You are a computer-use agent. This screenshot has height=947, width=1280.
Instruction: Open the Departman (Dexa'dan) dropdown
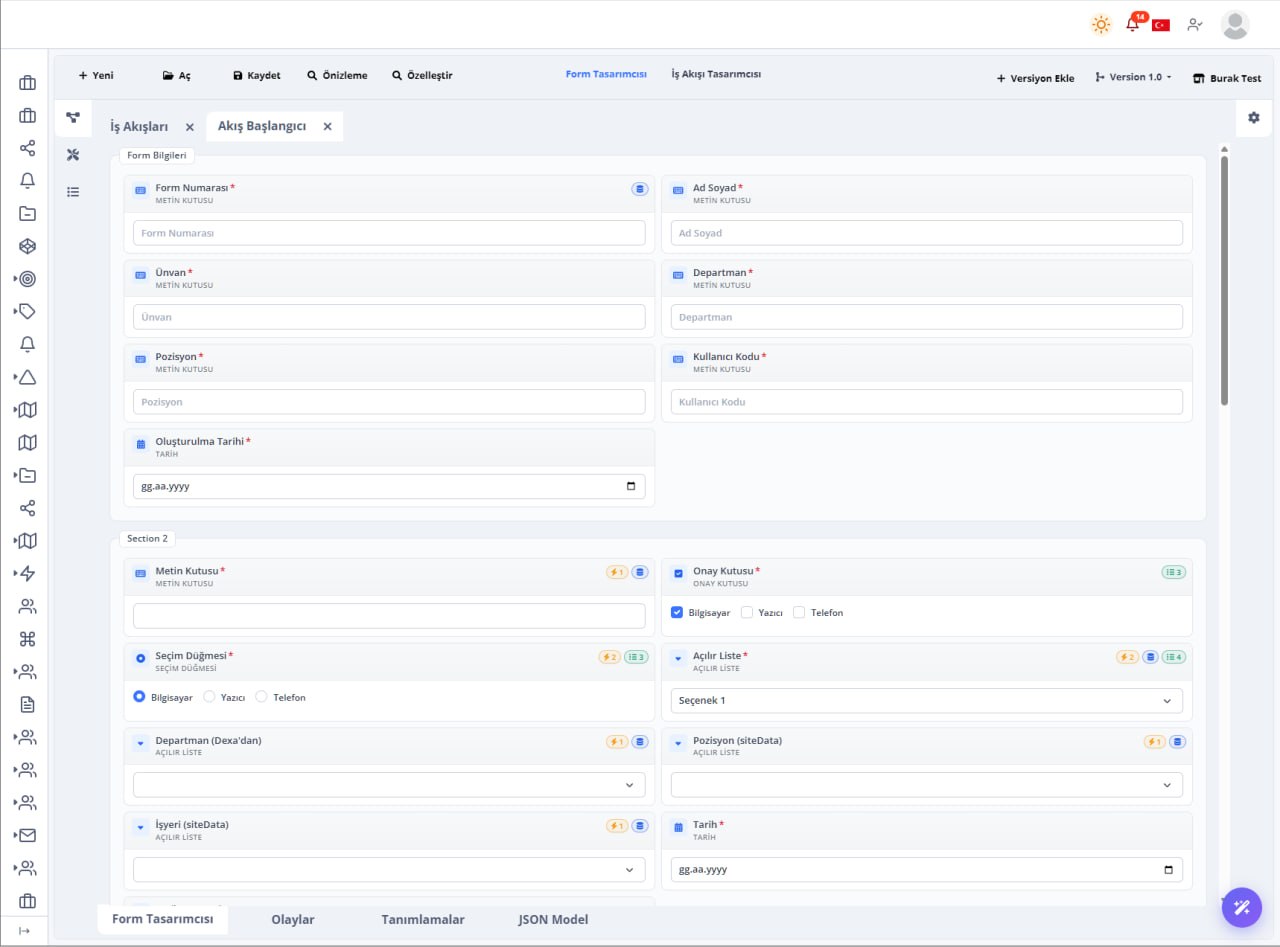pyautogui.click(x=389, y=785)
